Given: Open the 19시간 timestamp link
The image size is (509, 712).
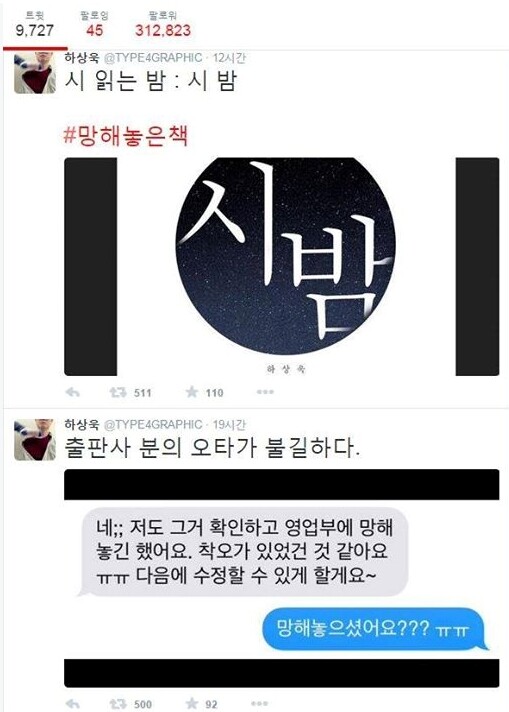Looking at the screenshot, I should [229, 425].
